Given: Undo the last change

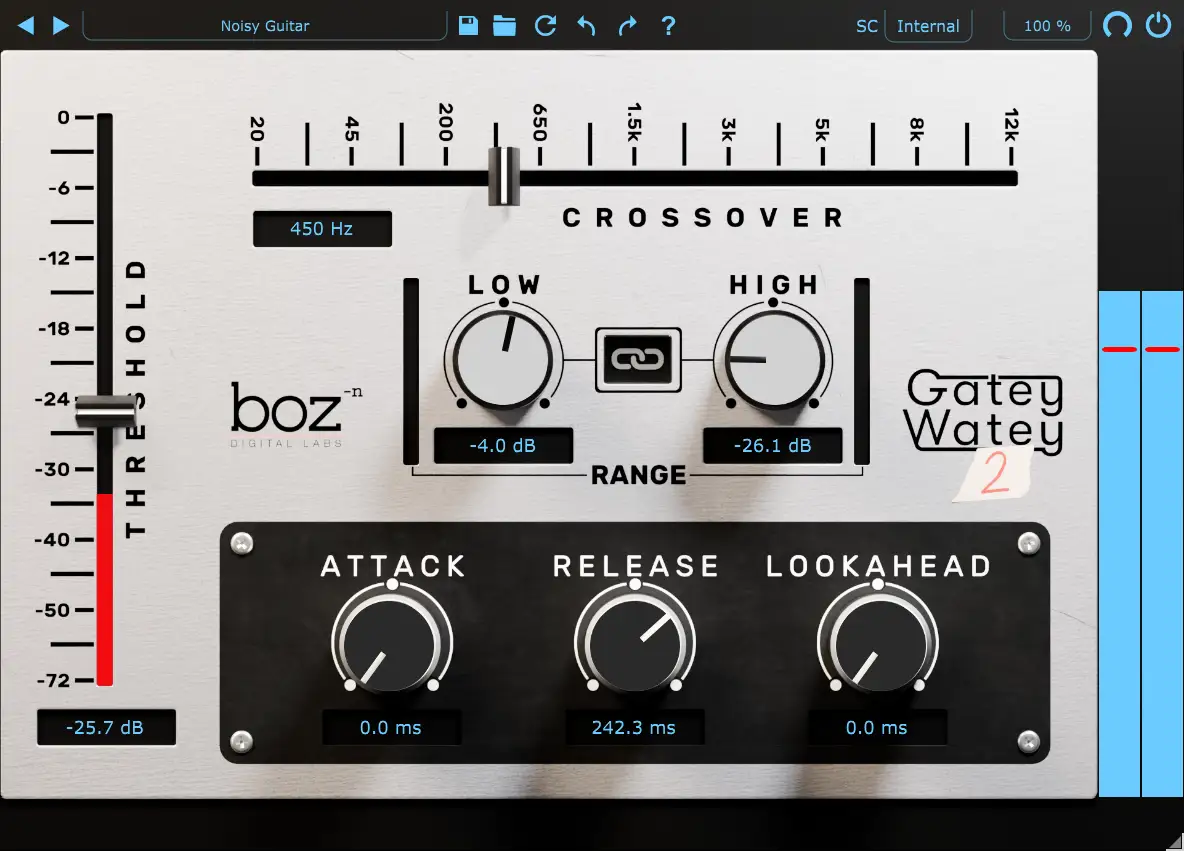Looking at the screenshot, I should point(586,26).
